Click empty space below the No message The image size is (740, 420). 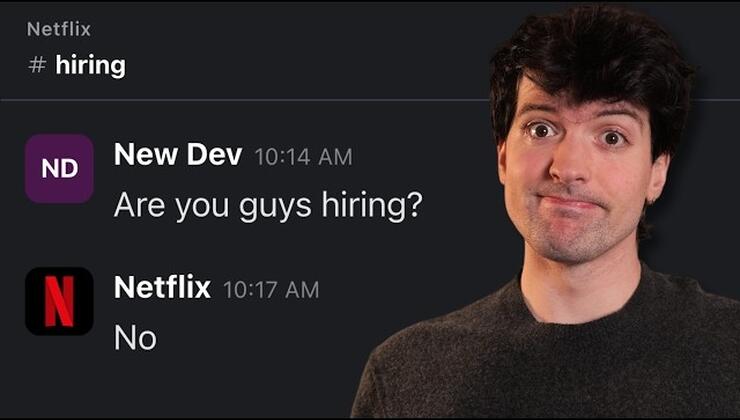(189, 387)
